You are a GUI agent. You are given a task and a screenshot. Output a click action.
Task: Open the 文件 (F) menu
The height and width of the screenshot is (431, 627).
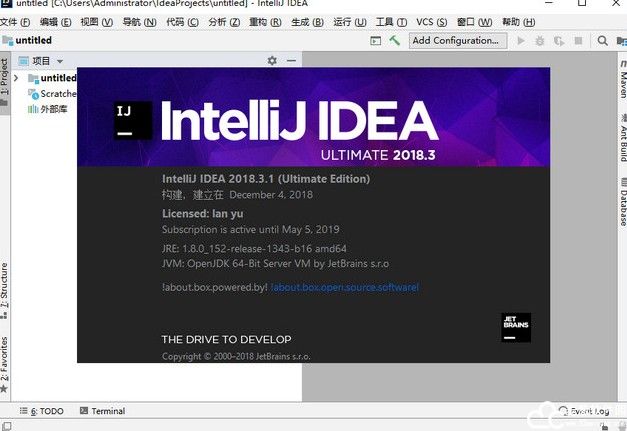[x=16, y=21]
